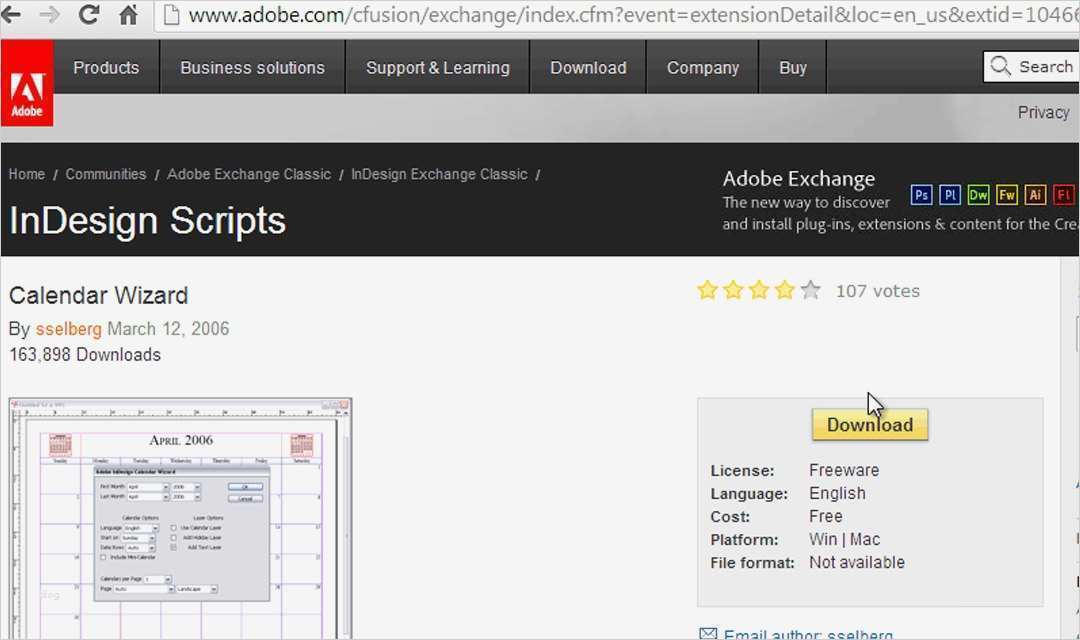This screenshot has height=640, width=1080.
Task: Open author sselberg profile link
Action: coord(69,329)
